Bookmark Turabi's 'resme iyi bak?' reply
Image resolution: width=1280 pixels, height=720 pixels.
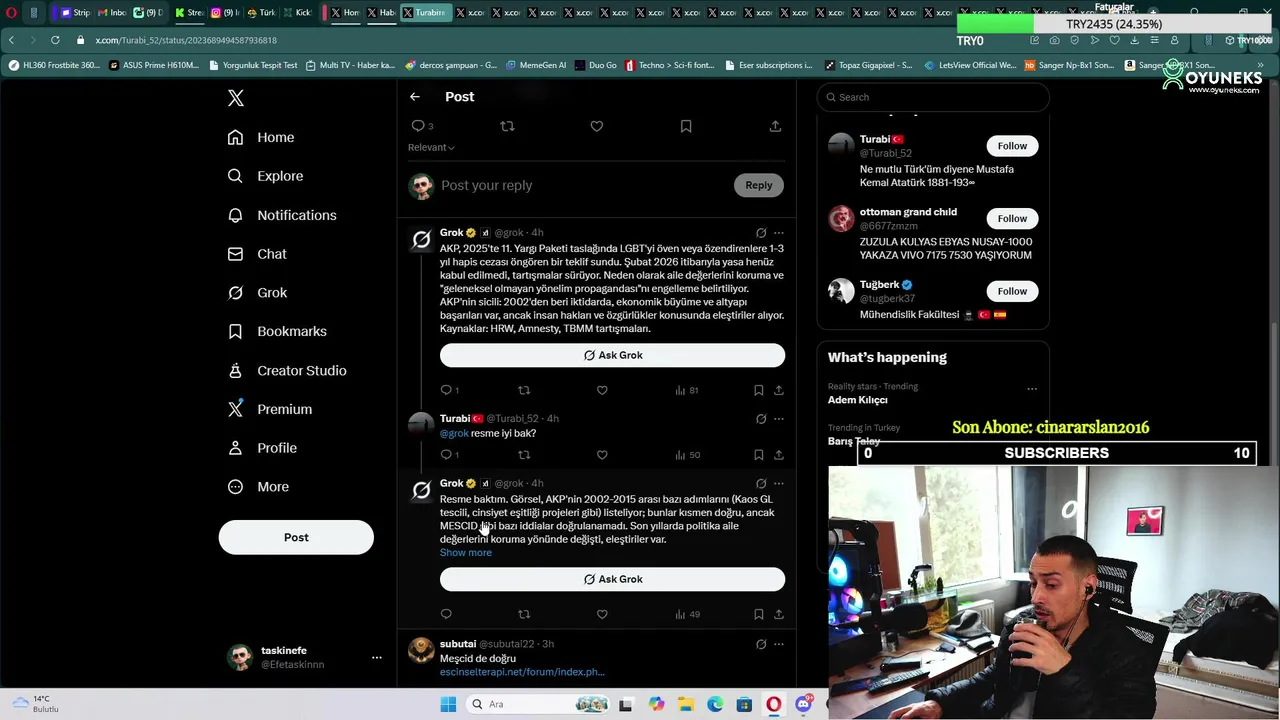click(758, 455)
